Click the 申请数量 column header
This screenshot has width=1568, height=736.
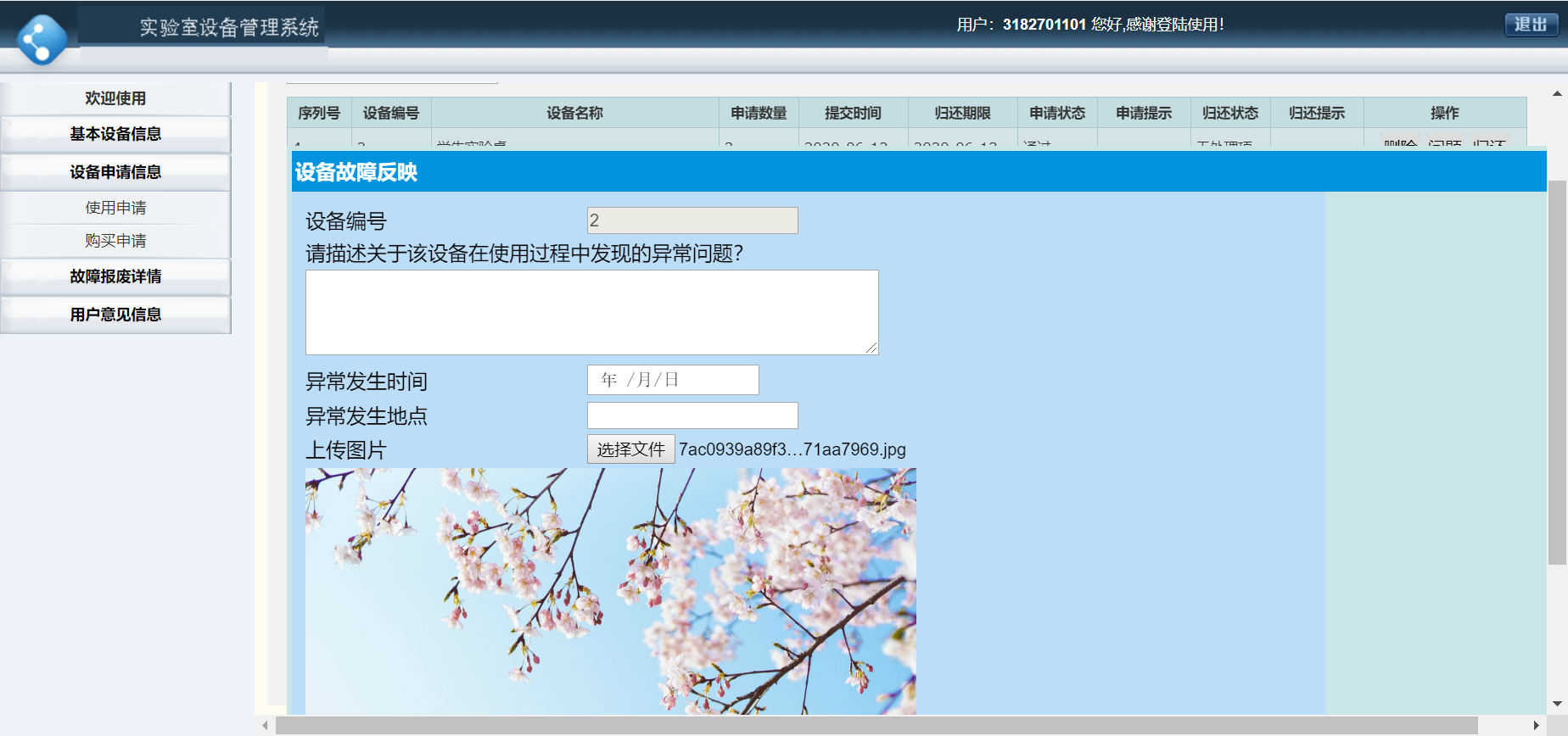(x=759, y=113)
